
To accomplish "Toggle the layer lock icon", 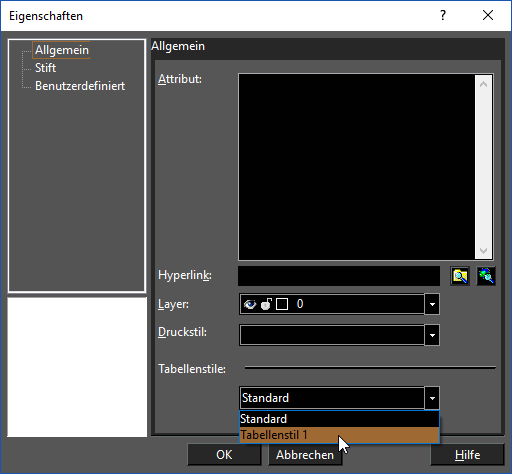I will tap(266, 304).
